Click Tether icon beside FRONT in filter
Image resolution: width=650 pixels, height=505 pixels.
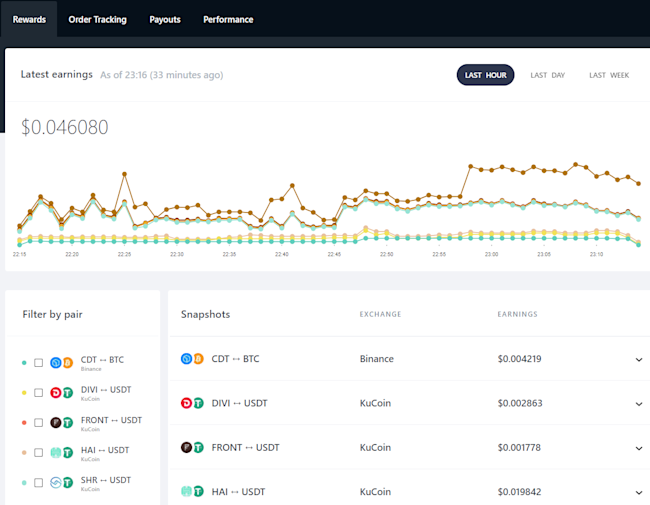[68, 422]
